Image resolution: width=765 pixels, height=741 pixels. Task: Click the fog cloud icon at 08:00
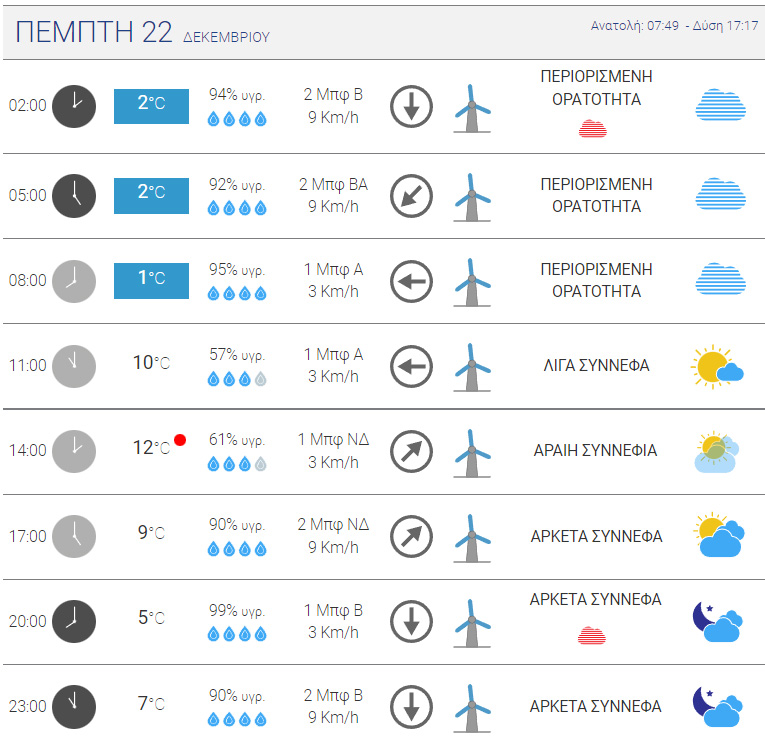[721, 279]
